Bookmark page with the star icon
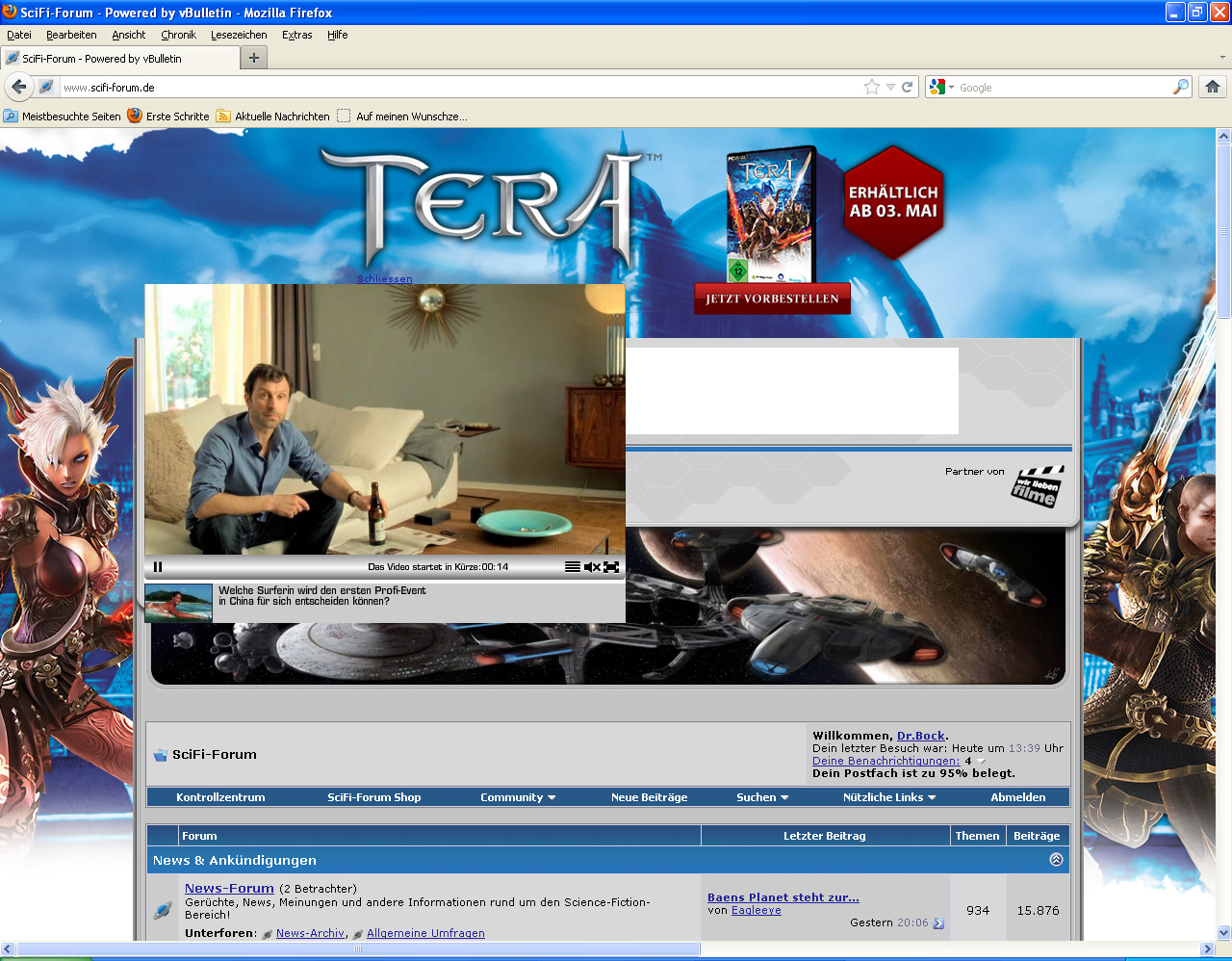Viewport: 1232px width, 961px height. (x=872, y=87)
